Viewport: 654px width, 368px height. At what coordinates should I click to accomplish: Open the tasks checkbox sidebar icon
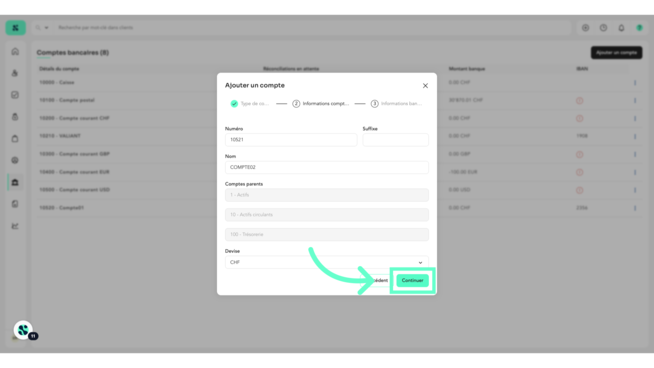point(15,95)
